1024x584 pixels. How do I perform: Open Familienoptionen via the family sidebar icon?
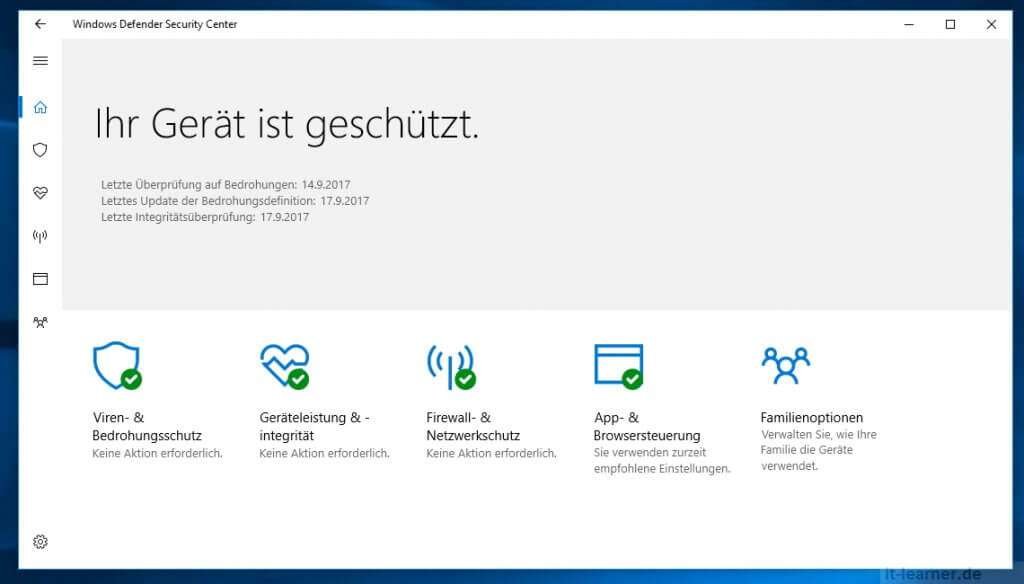coord(40,322)
